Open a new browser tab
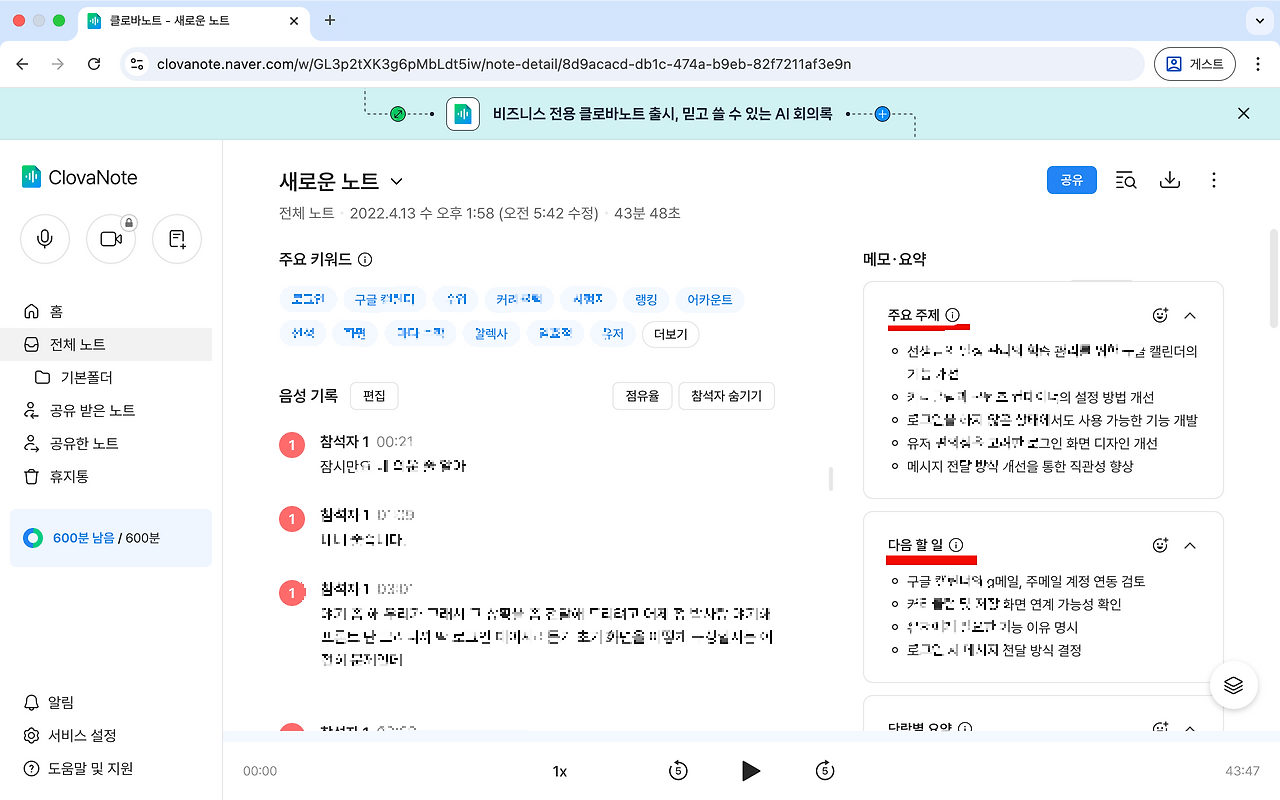This screenshot has width=1280, height=800. click(330, 20)
